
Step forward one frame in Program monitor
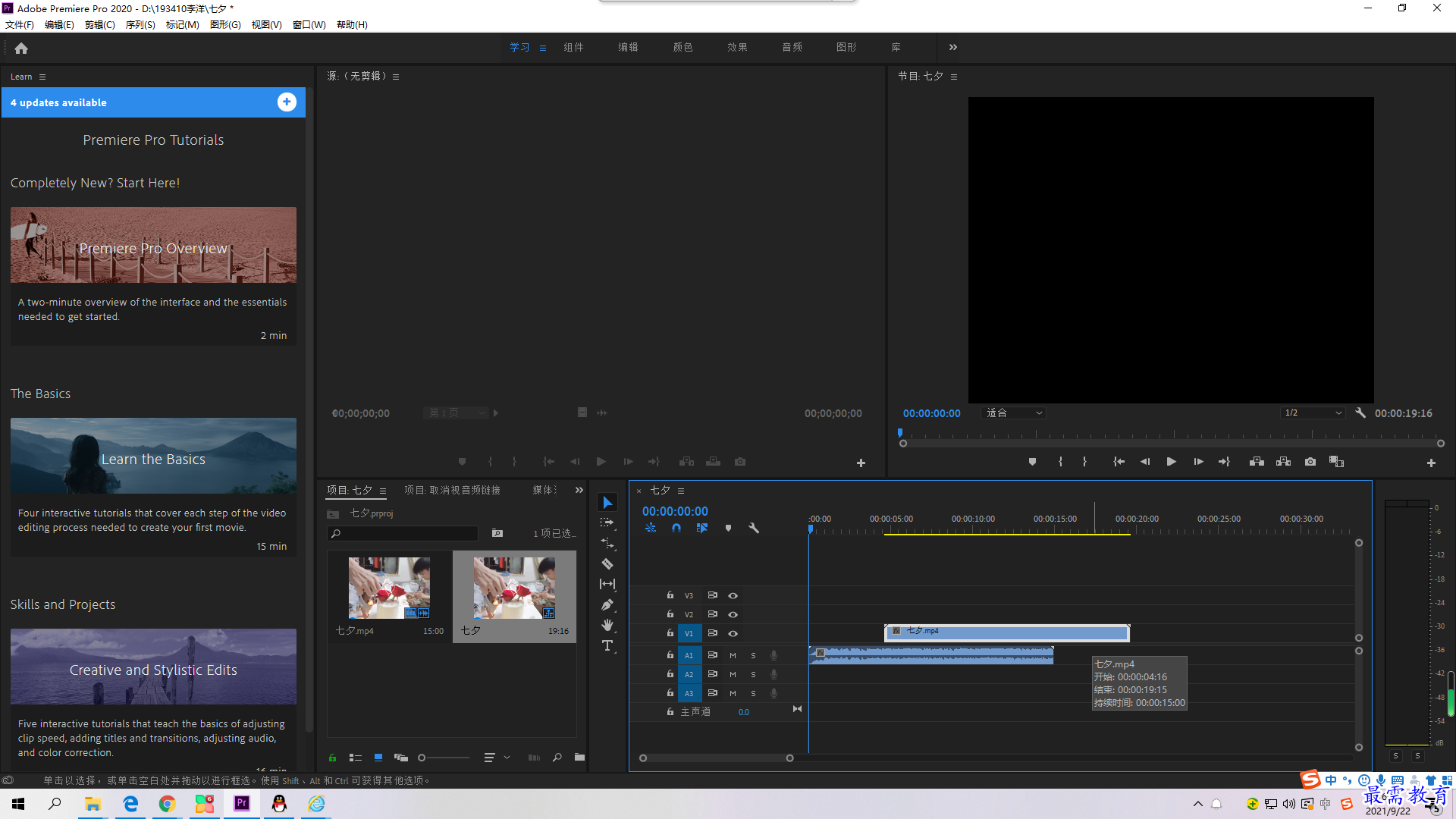(x=1198, y=462)
